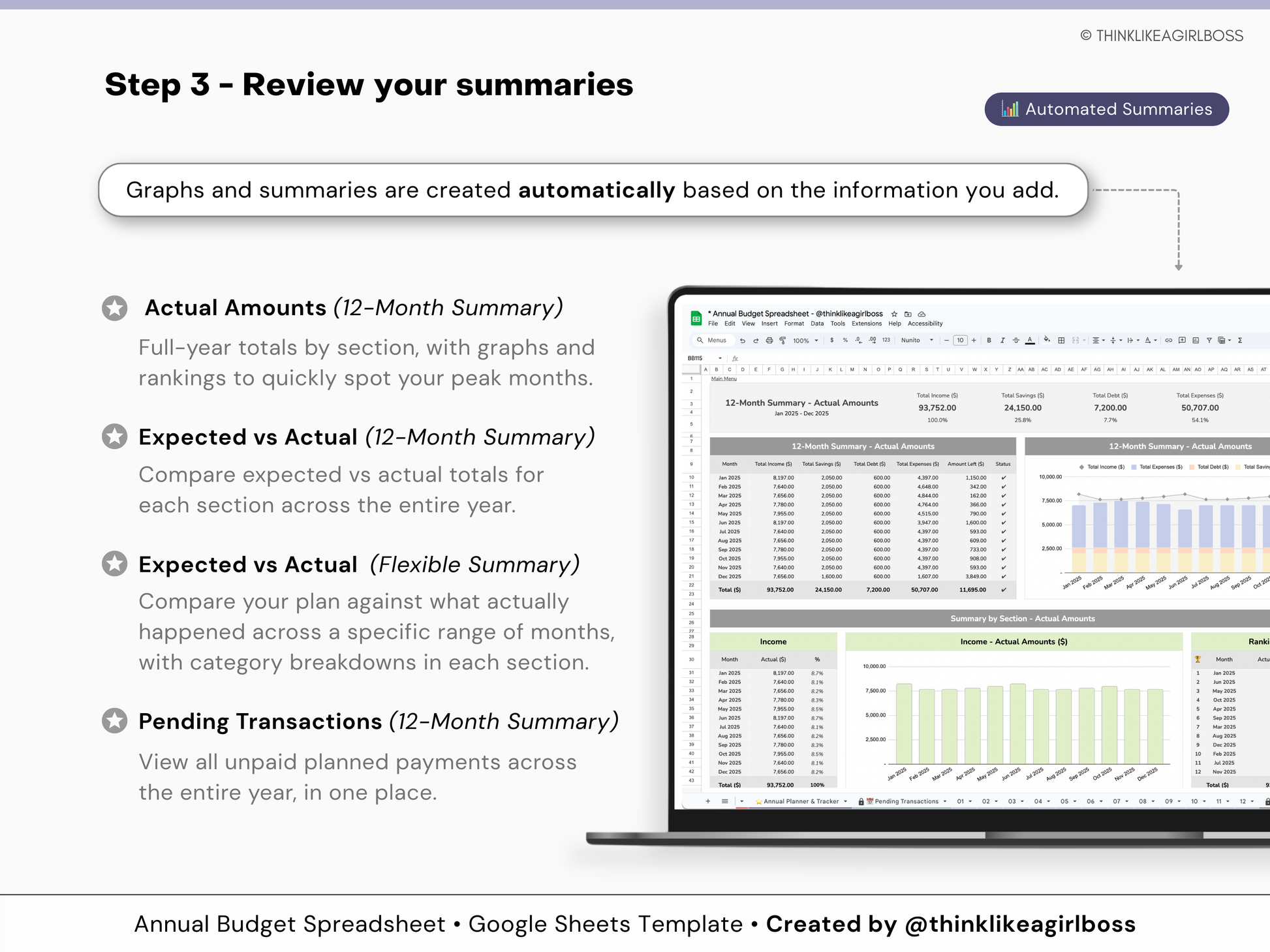This screenshot has height=952, width=1270.
Task: Click the Undo icon in toolbar
Action: click(742, 341)
